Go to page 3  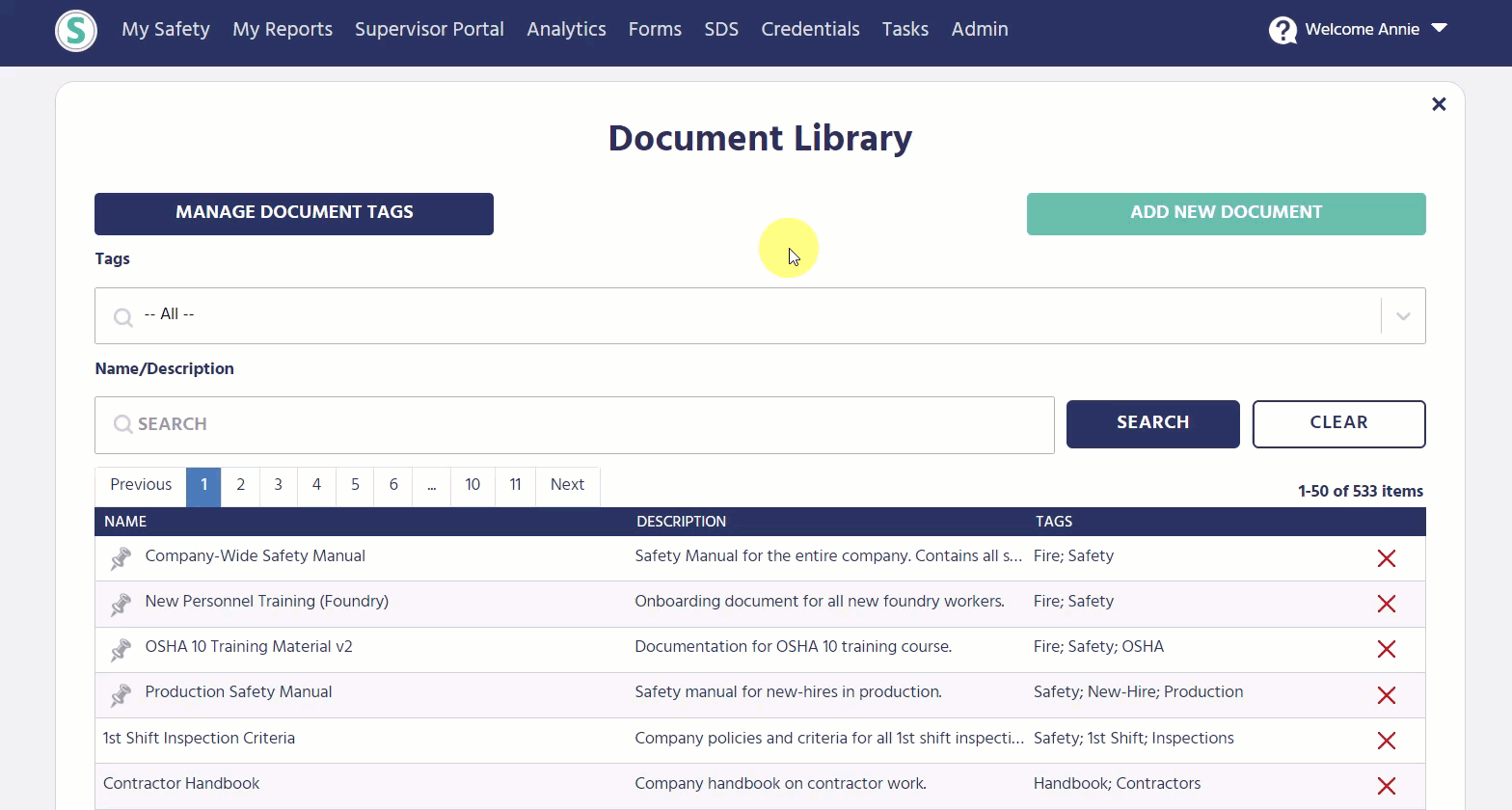pos(279,486)
